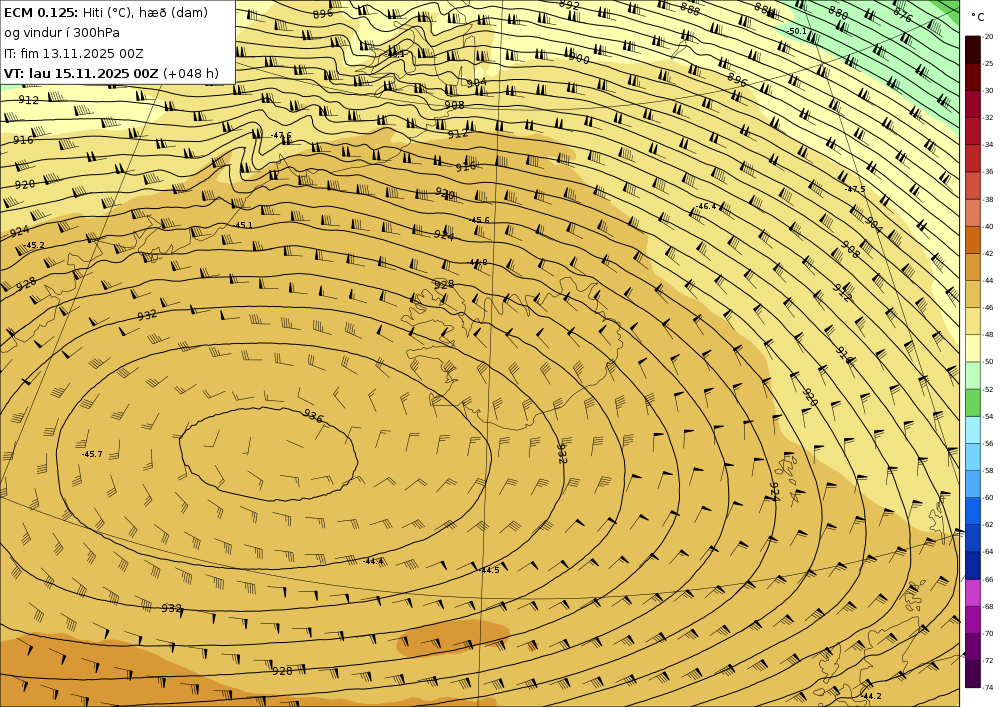
Task: Click the light green legend band between -50 and -52
Action: (973, 375)
